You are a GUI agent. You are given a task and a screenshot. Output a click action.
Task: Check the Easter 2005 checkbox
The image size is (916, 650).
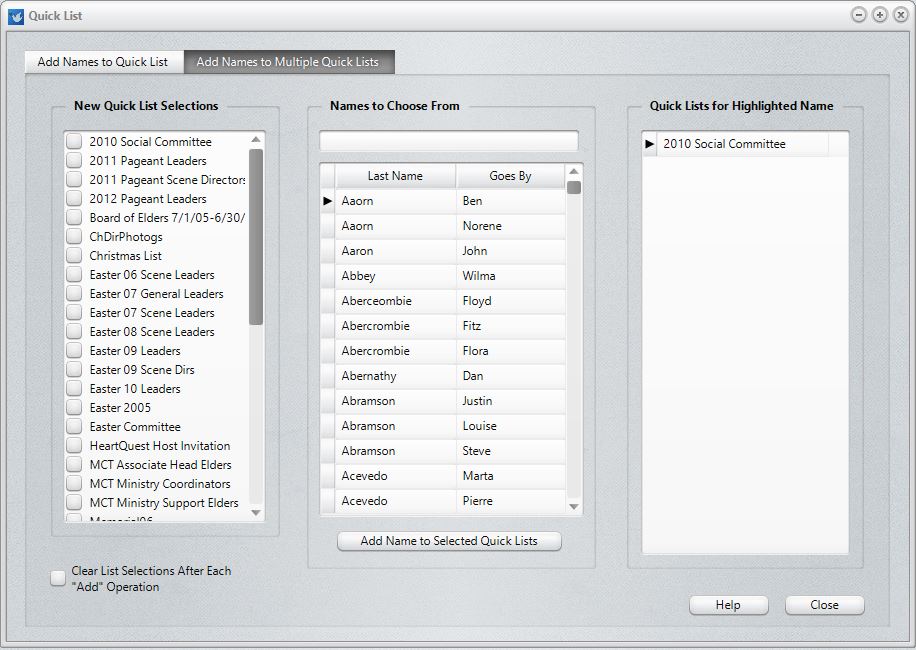point(74,408)
